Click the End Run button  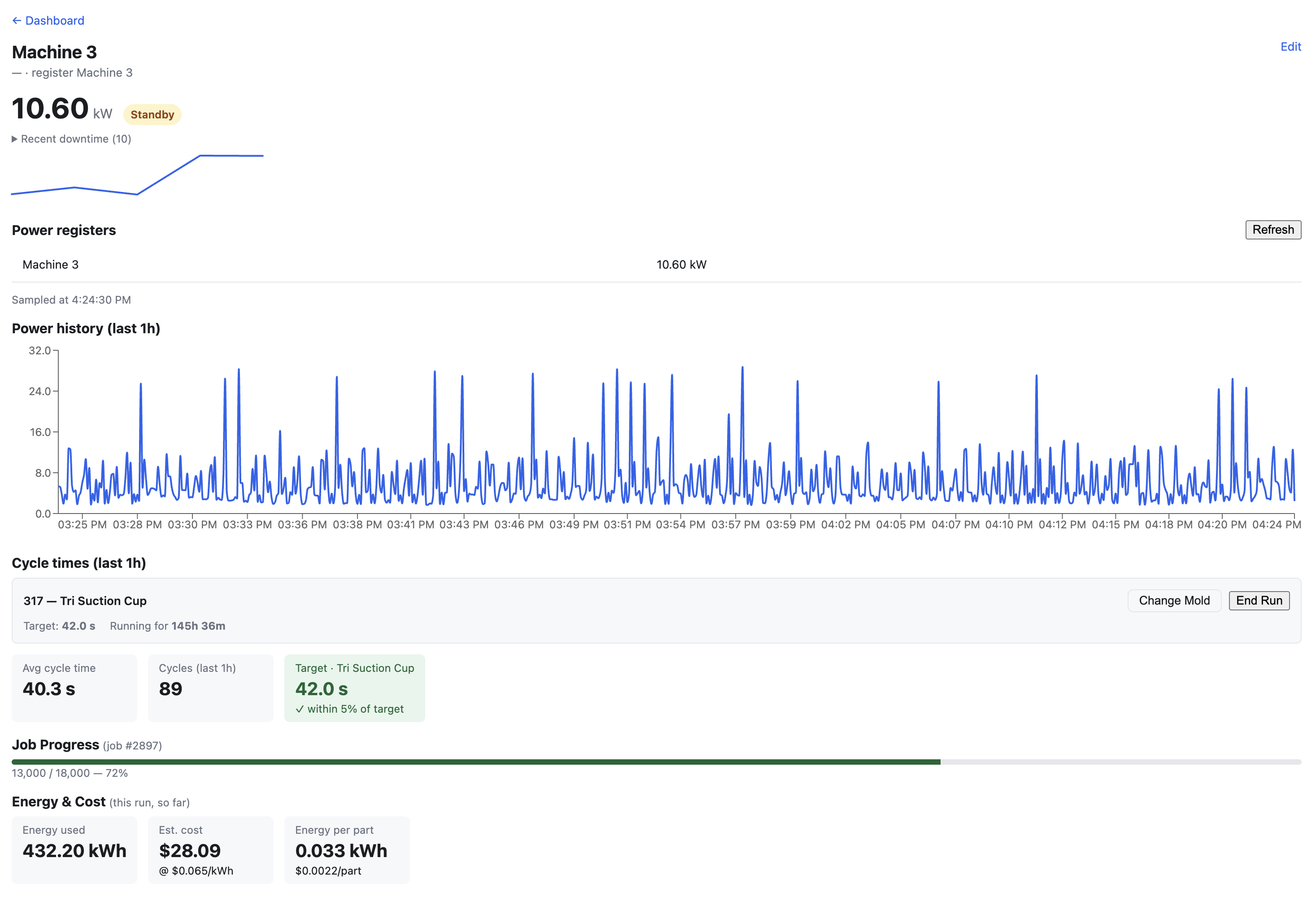click(1259, 600)
